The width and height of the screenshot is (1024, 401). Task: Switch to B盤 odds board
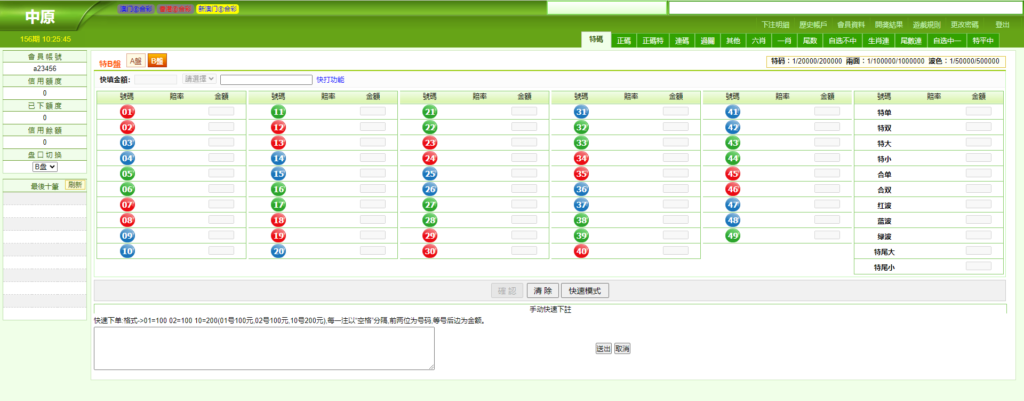pos(157,60)
